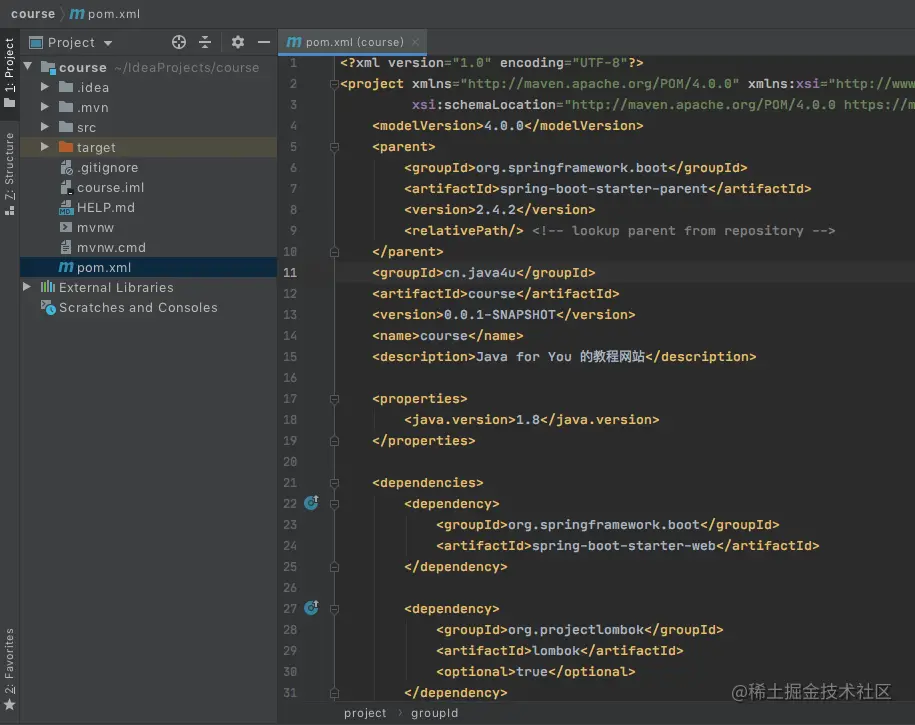Click the project breadcrumb at editor bottom
Screen dimensions: 915x725
[365, 713]
